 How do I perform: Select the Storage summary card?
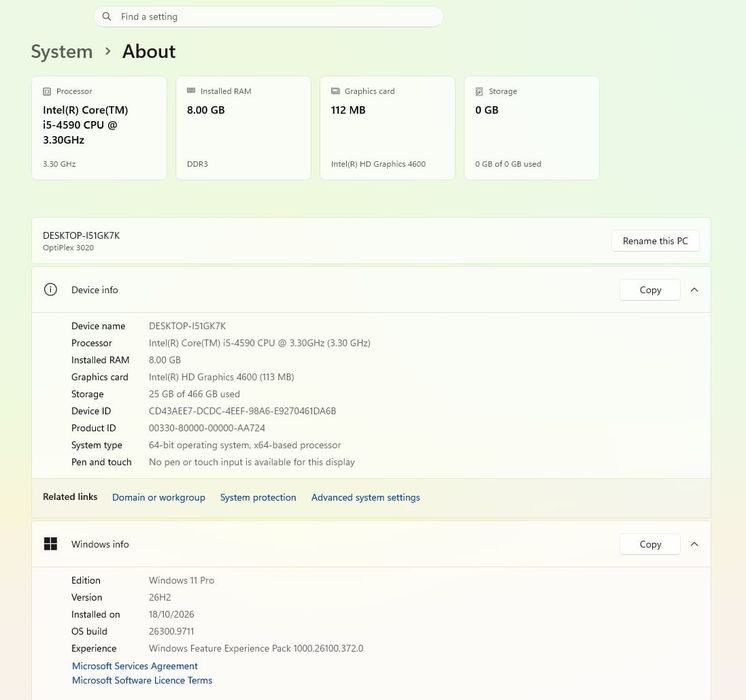(x=531, y=128)
